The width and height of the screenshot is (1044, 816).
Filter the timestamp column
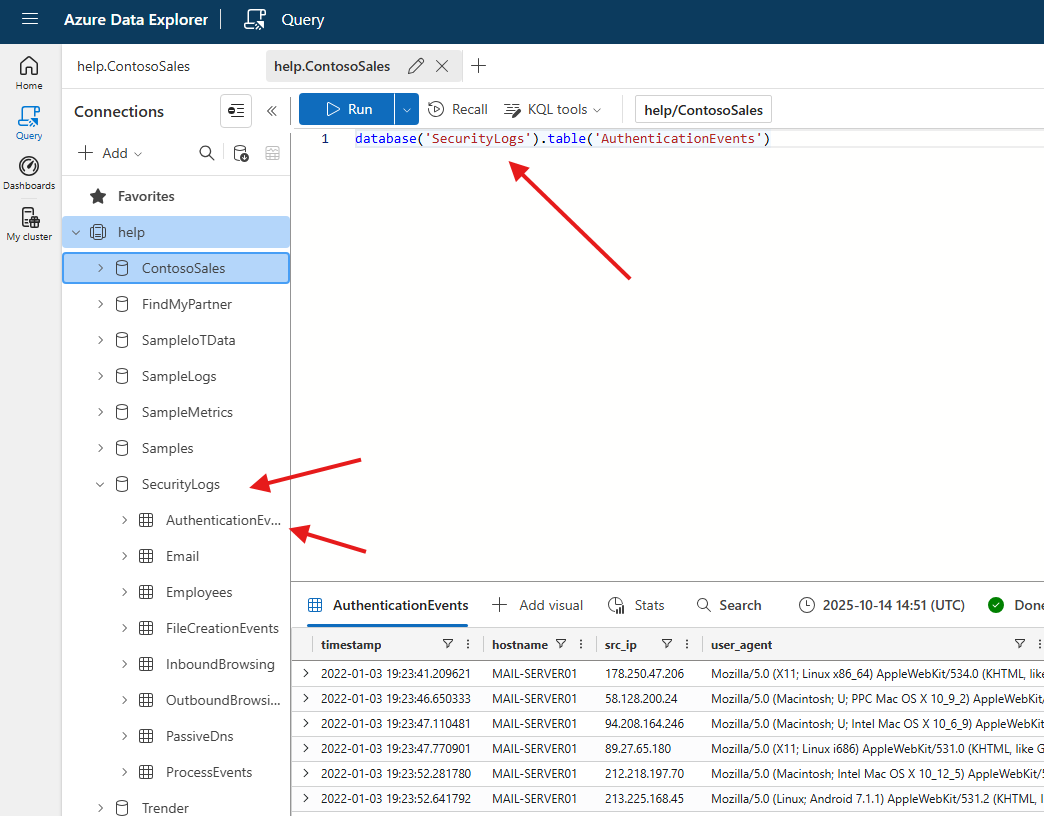point(447,644)
